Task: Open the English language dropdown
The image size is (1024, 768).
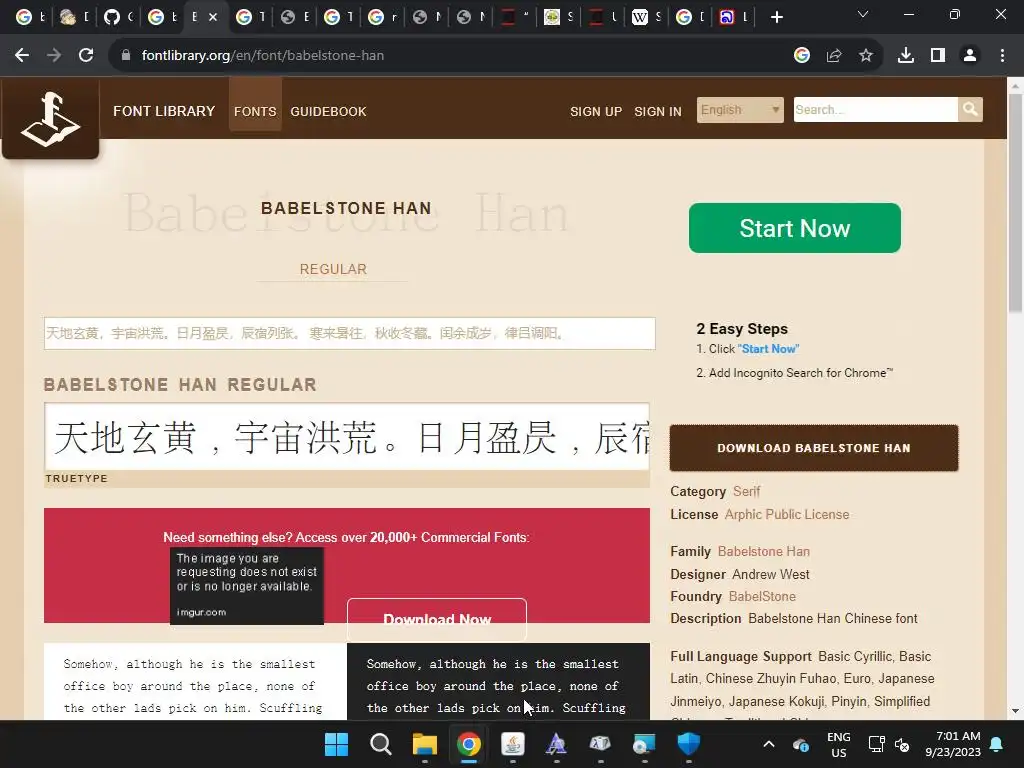Action: coord(740,110)
